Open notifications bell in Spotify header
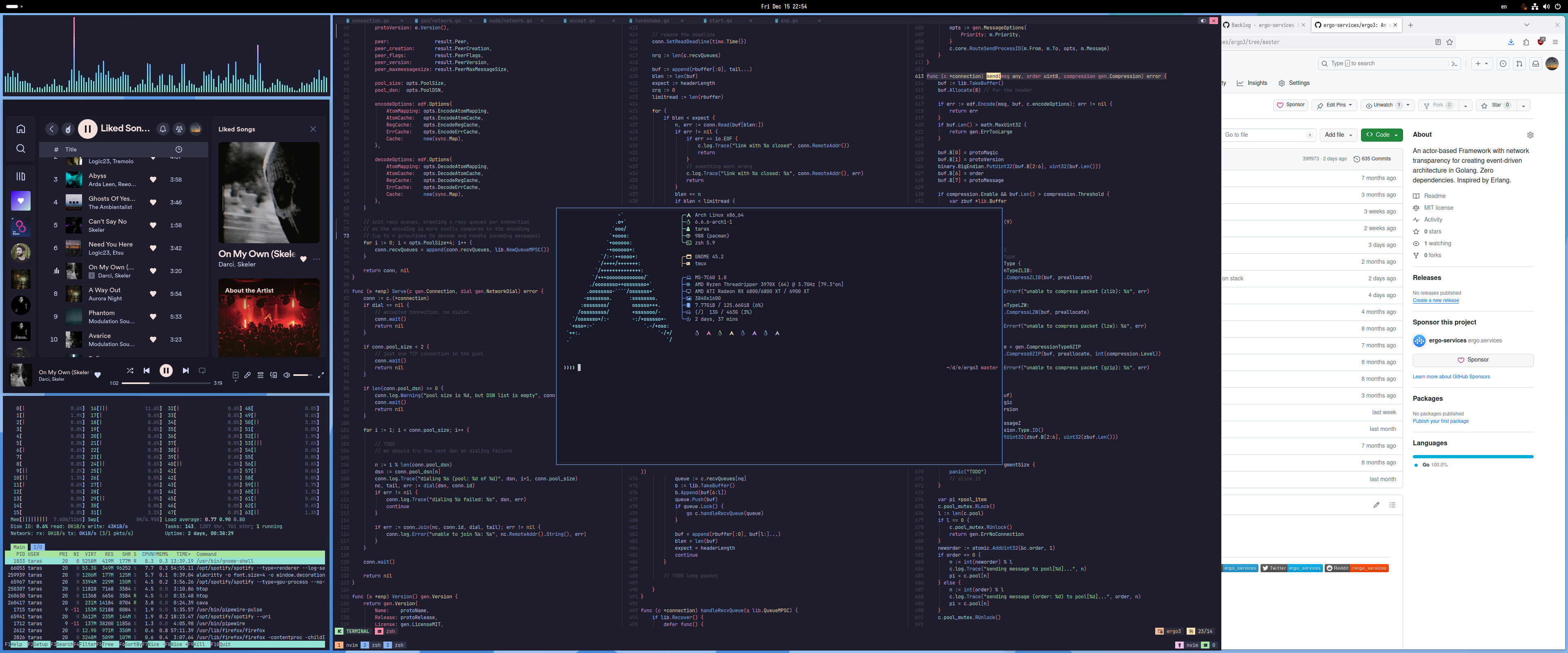This screenshot has height=653, width=1568. pos(163,129)
